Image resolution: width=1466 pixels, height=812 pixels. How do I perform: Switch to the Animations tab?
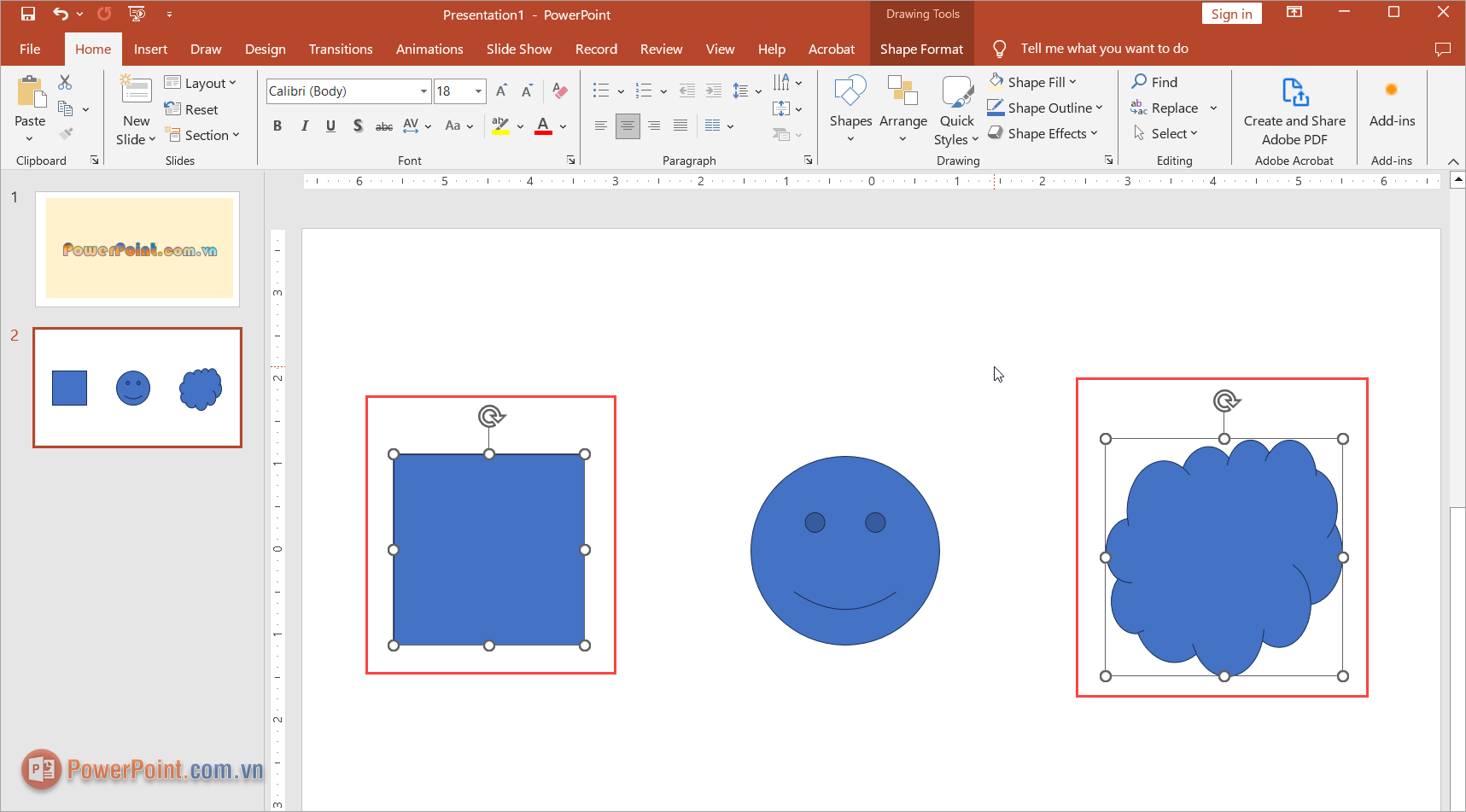429,49
